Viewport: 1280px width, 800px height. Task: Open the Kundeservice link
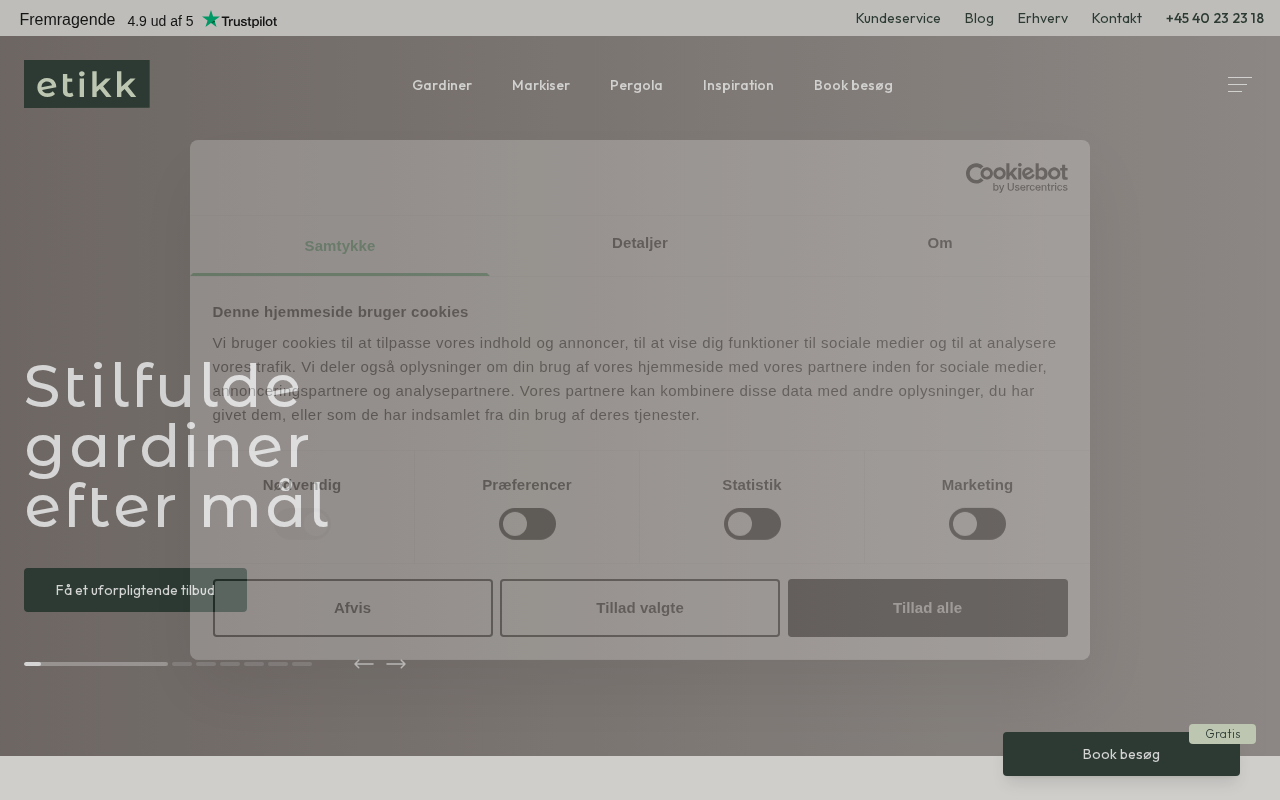click(x=898, y=18)
